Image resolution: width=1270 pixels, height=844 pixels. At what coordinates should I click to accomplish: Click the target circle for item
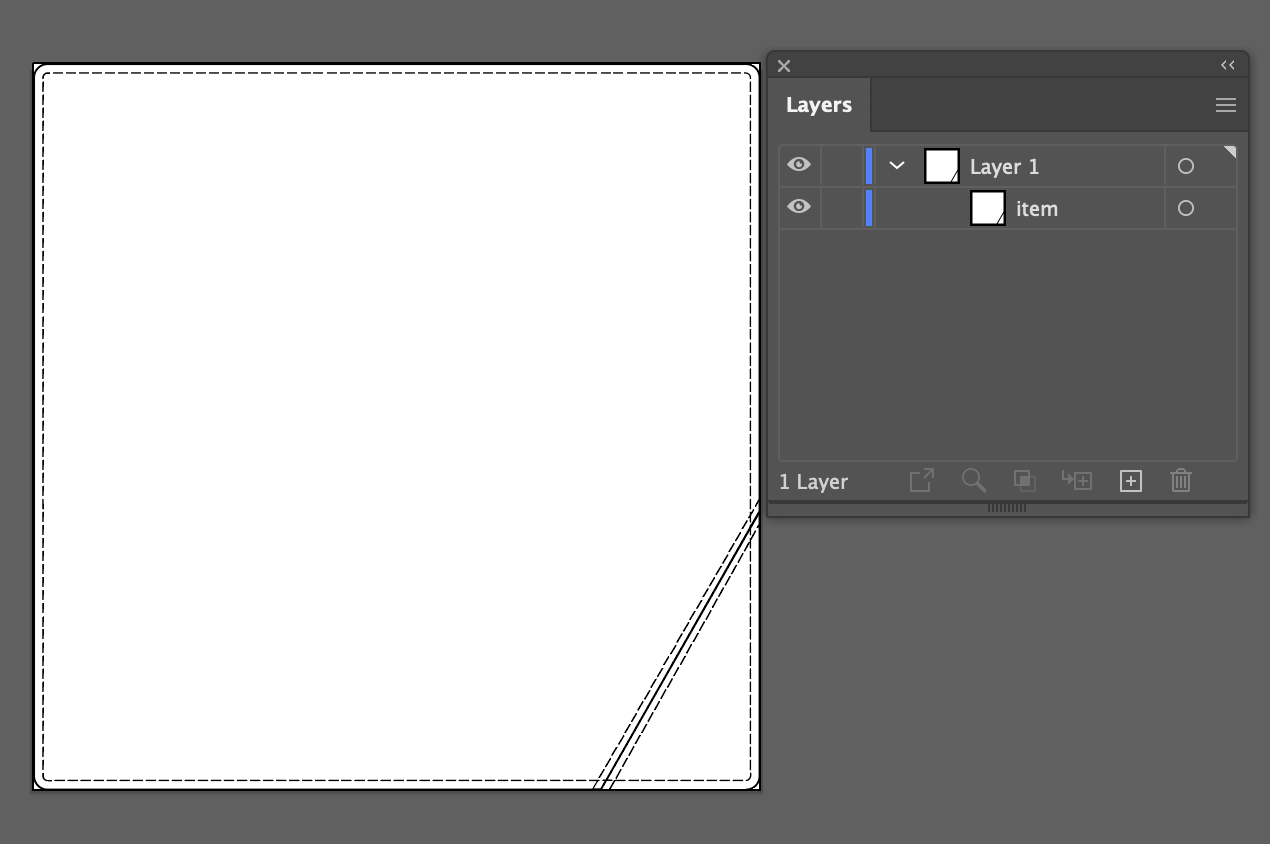tap(1186, 208)
